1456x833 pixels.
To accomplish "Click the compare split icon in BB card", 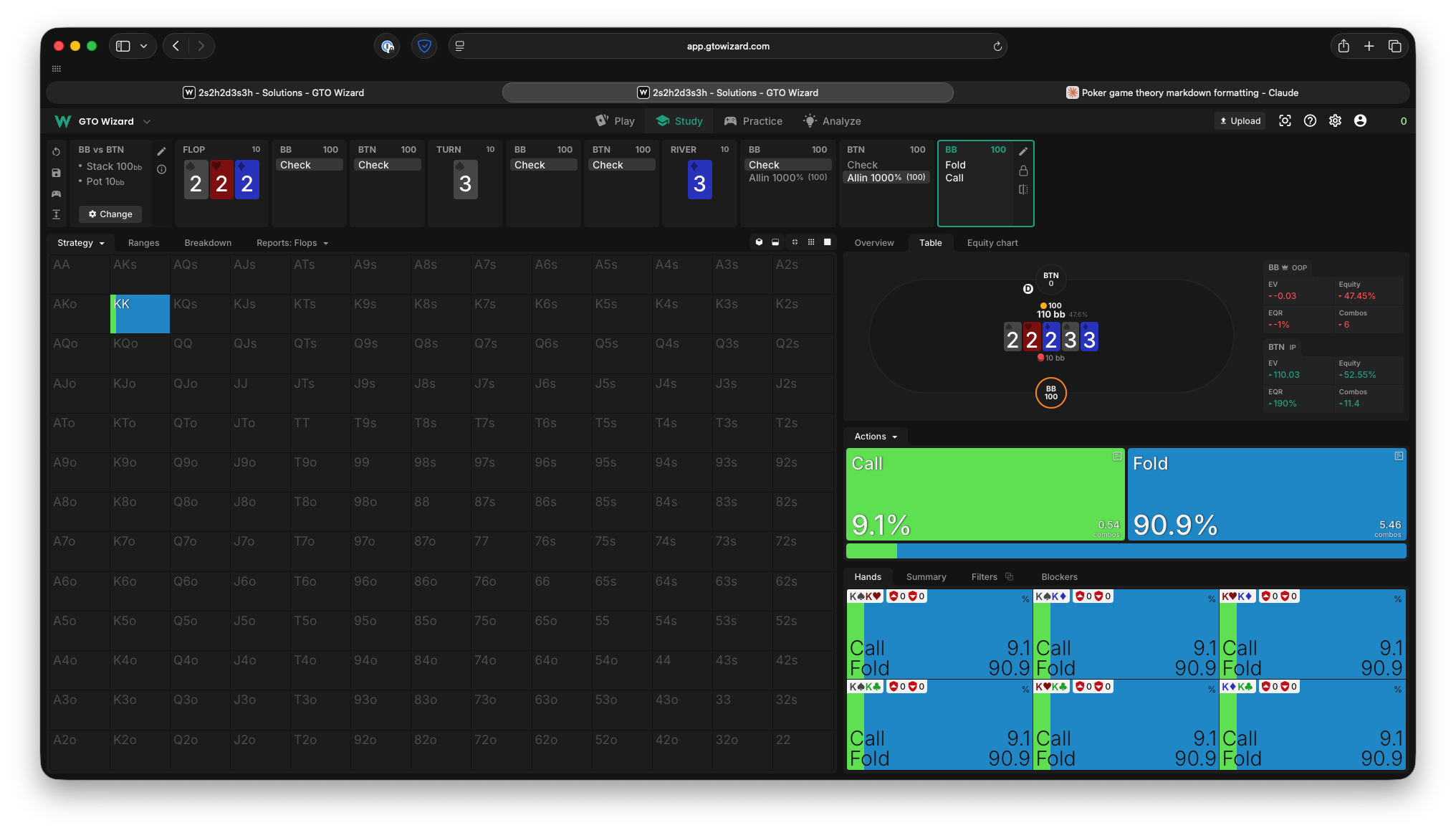I will coord(1023,189).
